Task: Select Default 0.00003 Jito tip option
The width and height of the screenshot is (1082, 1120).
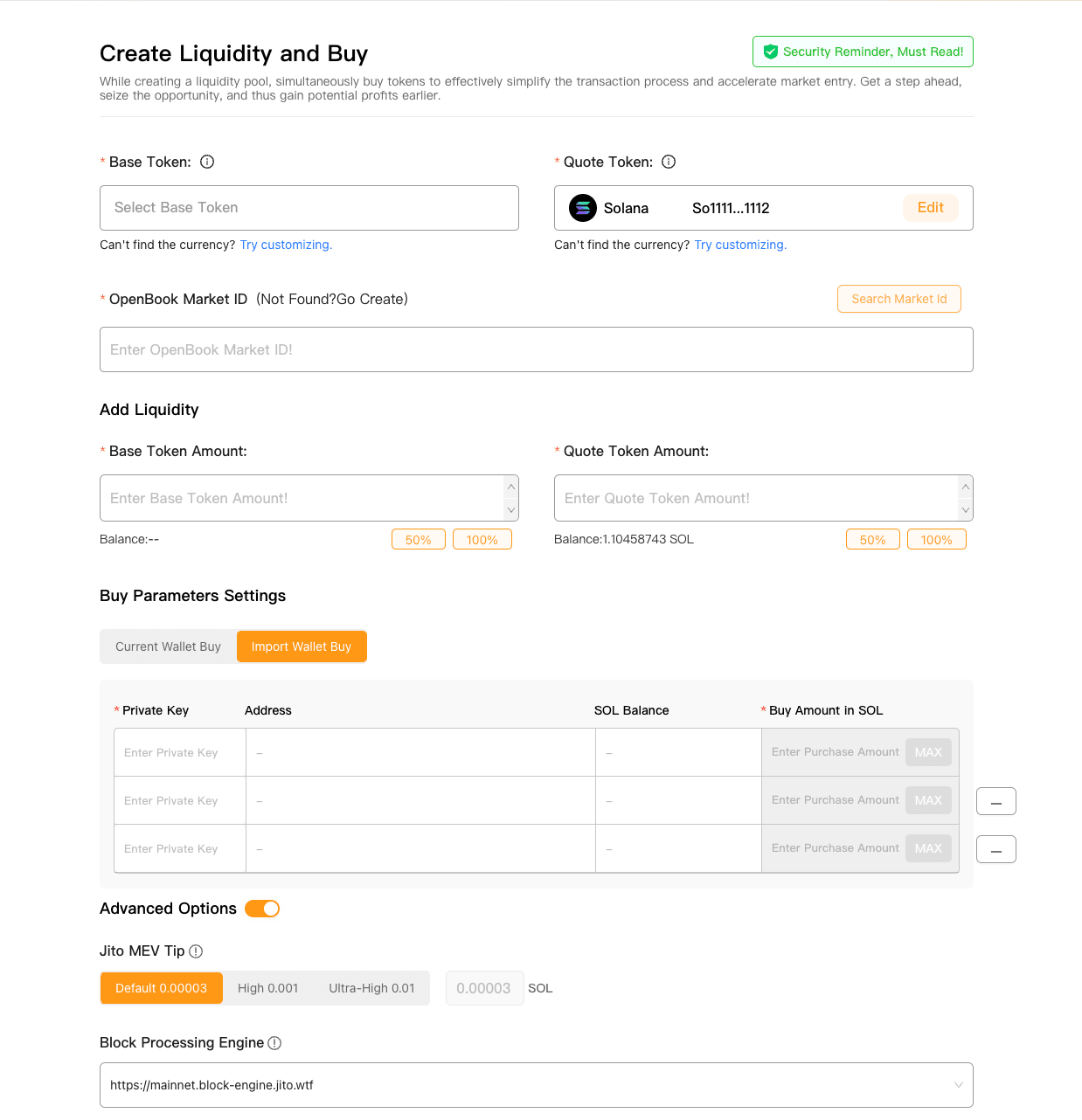Action: [x=162, y=988]
